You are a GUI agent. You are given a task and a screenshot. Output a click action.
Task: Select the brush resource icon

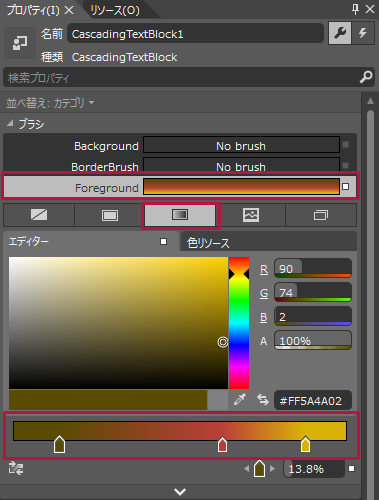pos(321,215)
